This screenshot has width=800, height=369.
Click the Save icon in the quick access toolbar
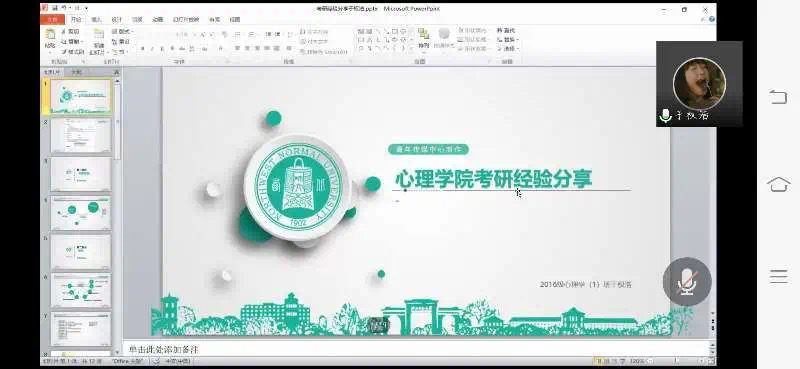54,8
